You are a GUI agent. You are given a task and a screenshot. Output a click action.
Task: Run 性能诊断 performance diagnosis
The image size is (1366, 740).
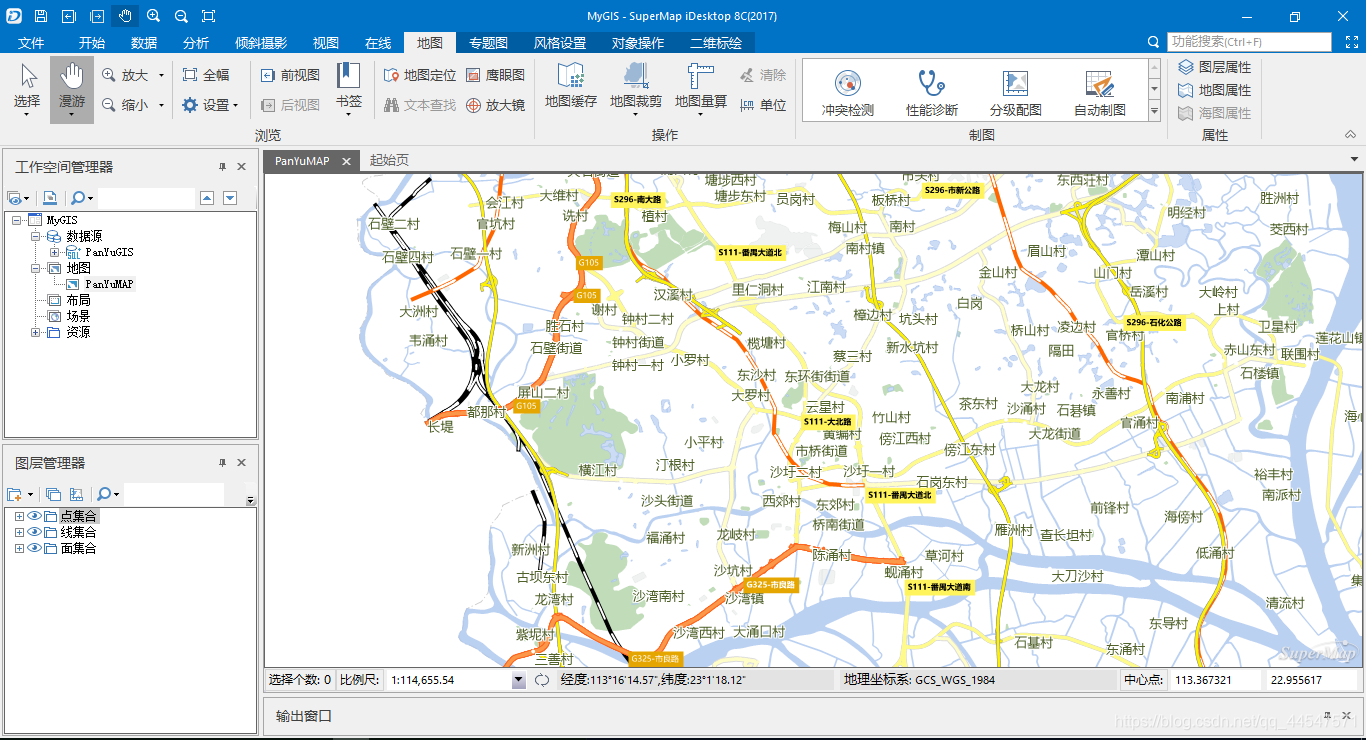tap(932, 93)
